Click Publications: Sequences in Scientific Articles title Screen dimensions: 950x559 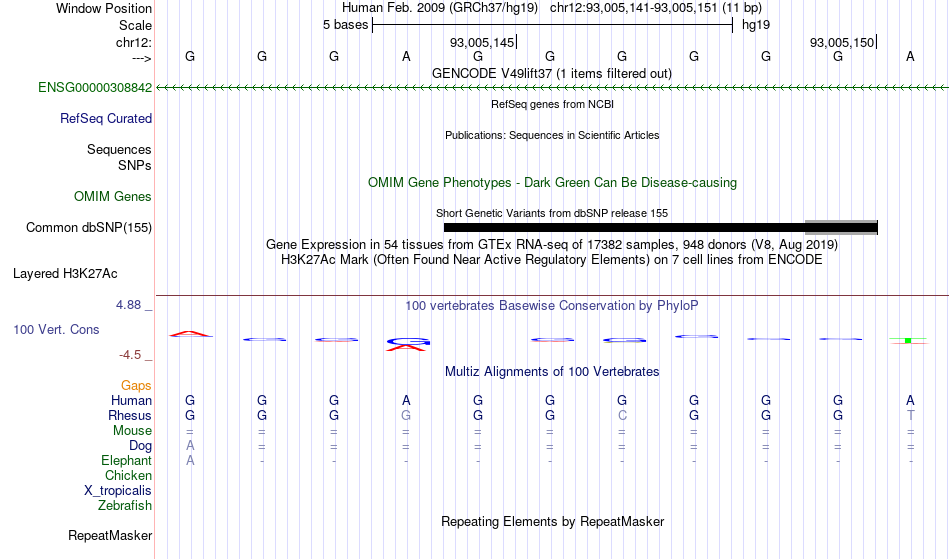[552, 136]
